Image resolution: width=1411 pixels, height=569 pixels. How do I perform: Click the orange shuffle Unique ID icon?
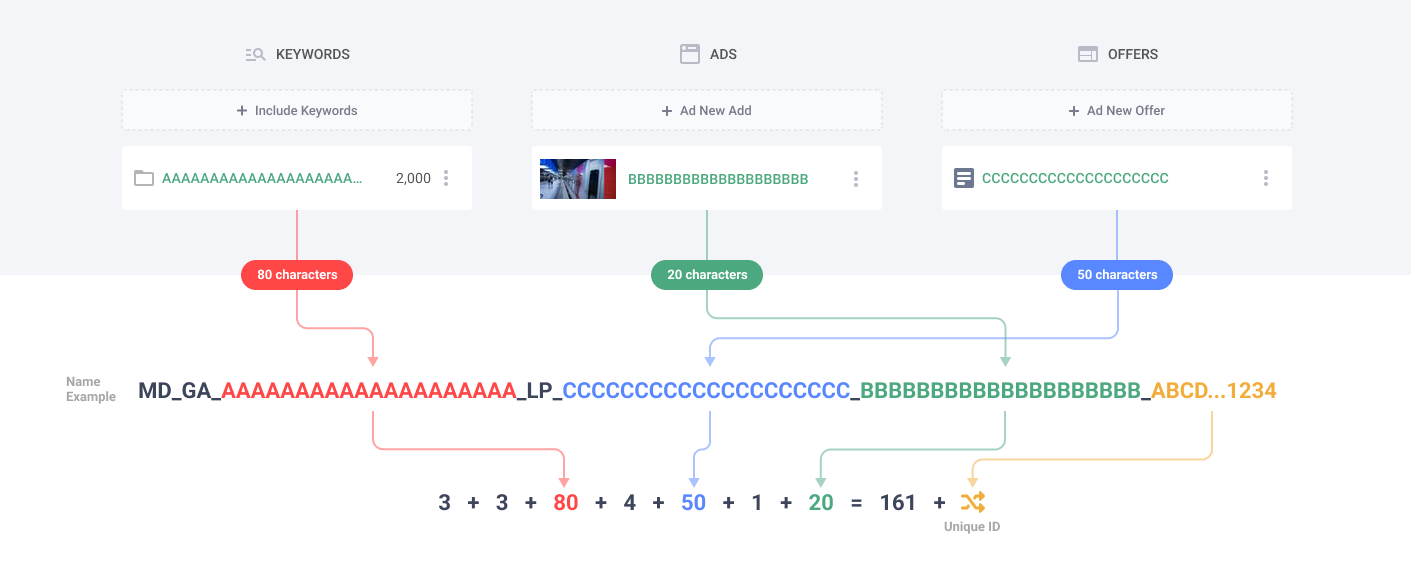[972, 502]
